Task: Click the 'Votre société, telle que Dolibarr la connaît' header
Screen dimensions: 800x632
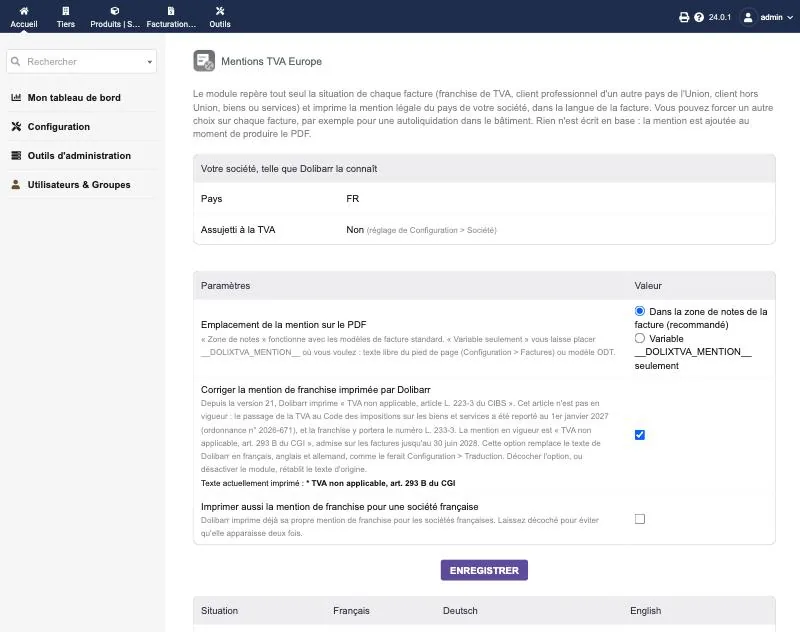Action: [x=289, y=169]
